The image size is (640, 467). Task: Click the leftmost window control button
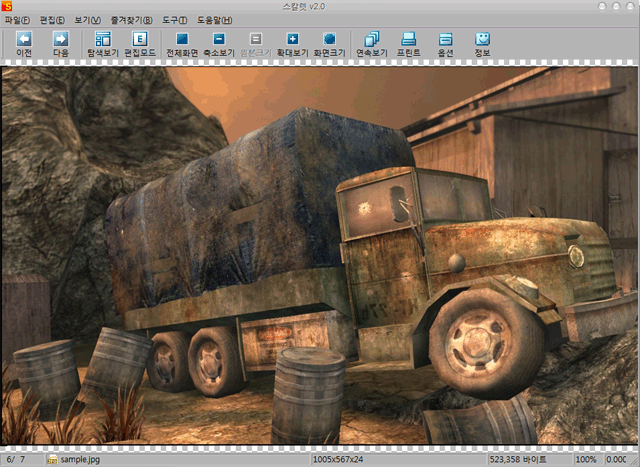[x=602, y=6]
